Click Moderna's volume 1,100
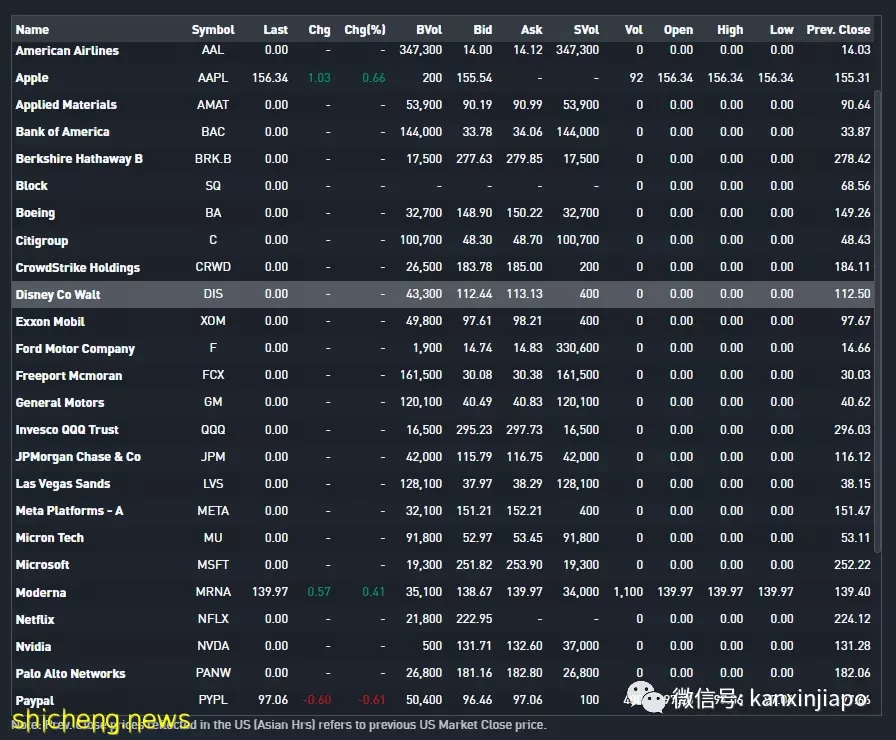 (x=628, y=591)
